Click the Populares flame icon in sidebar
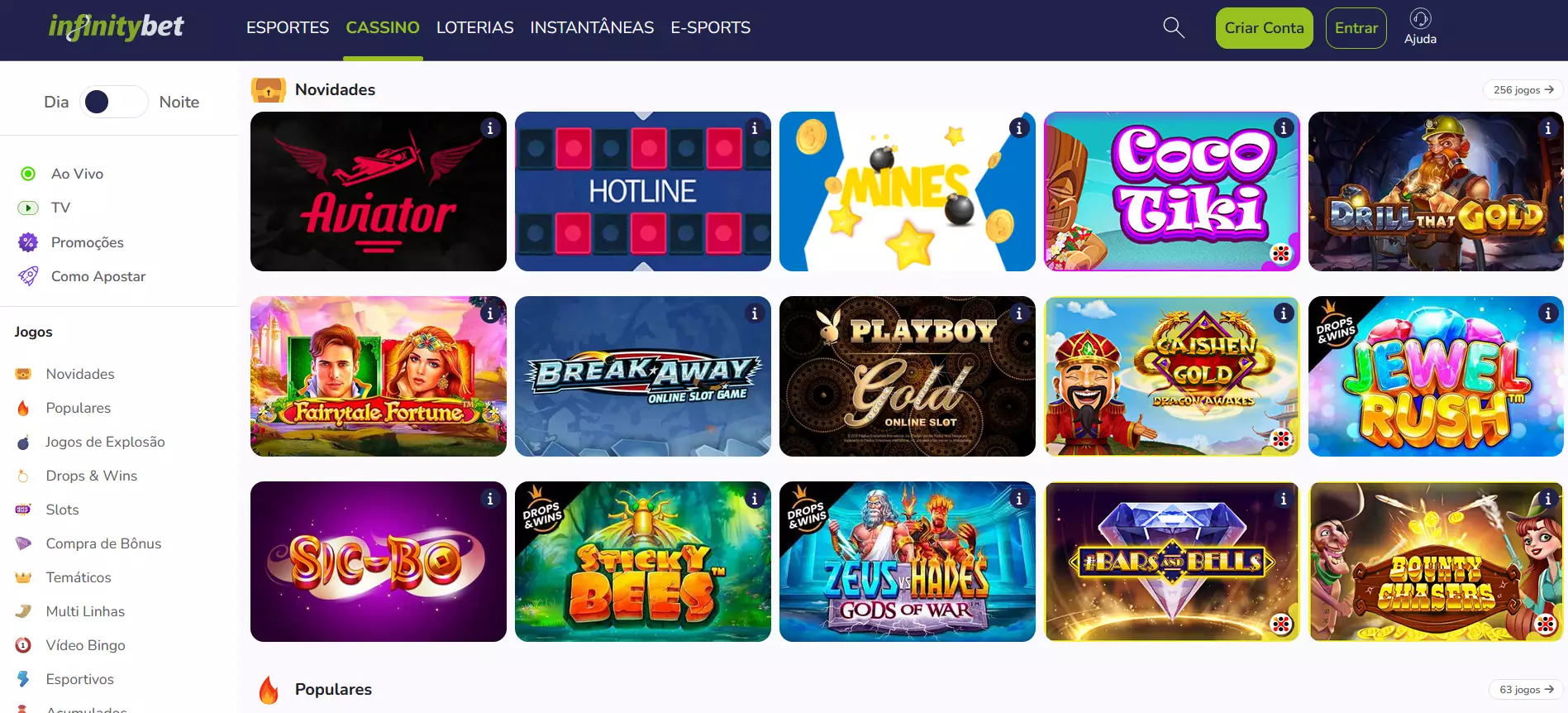The width and height of the screenshot is (1568, 713). point(23,408)
